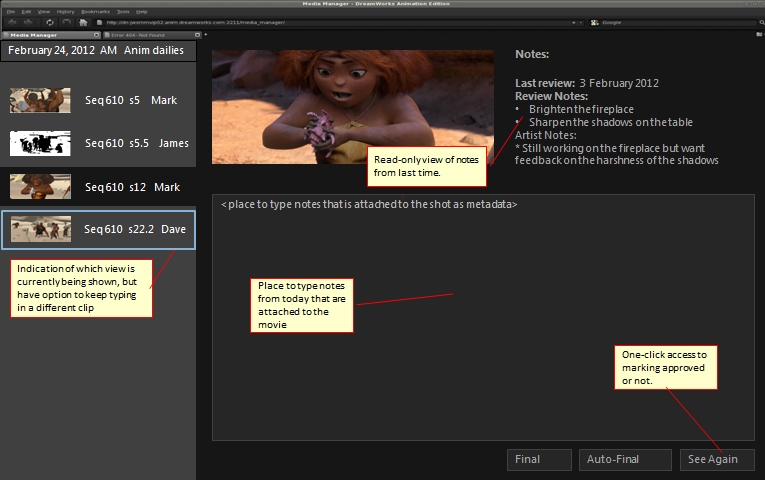Click the shot notes text area
This screenshot has height=480, width=765.
click(x=483, y=317)
